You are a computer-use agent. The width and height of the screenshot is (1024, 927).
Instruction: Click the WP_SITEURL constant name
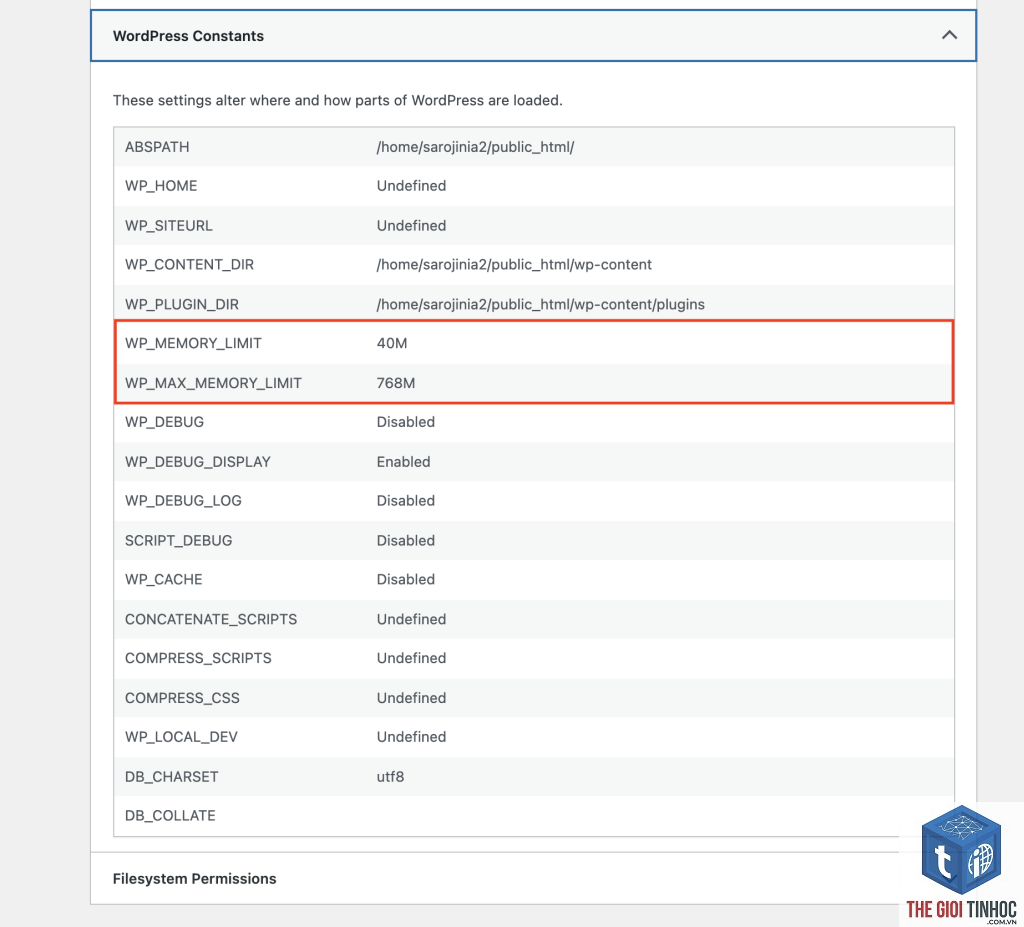coord(169,225)
